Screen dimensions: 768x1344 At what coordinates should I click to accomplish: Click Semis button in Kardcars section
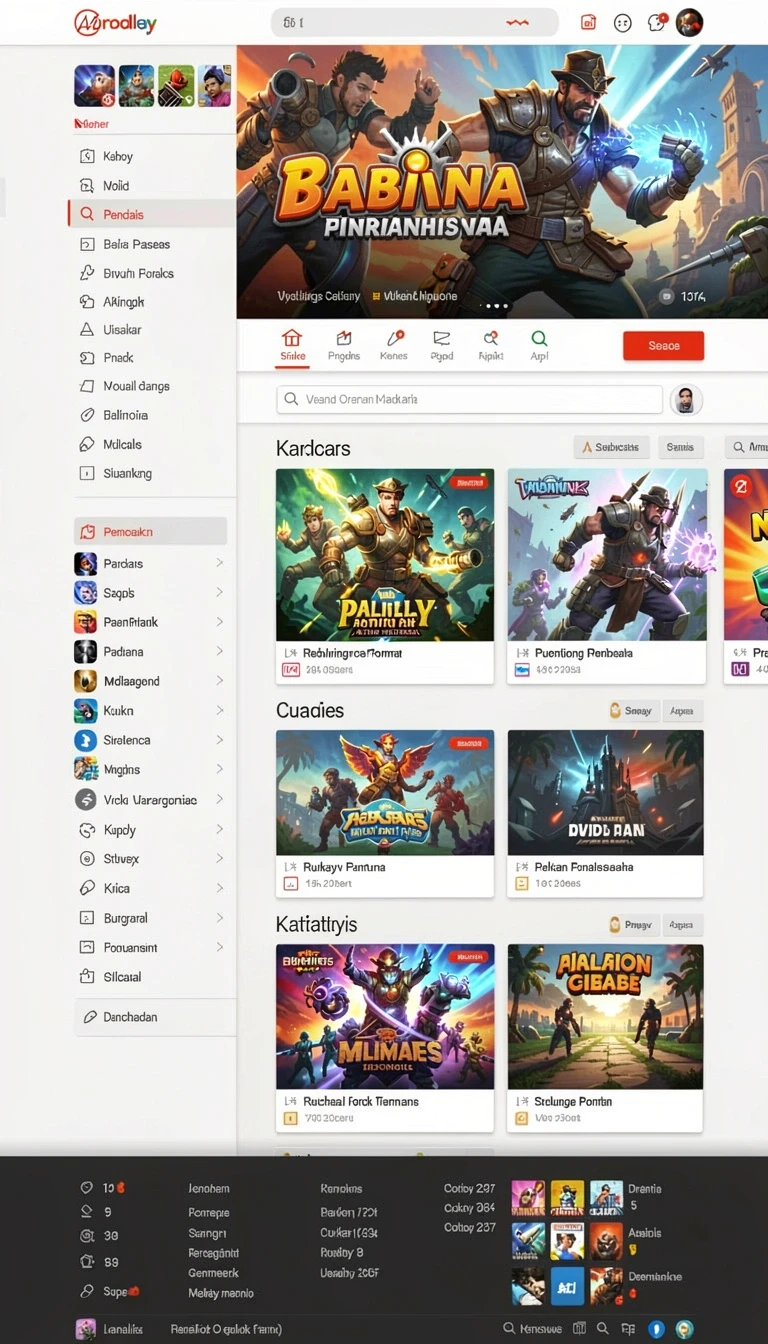[680, 447]
